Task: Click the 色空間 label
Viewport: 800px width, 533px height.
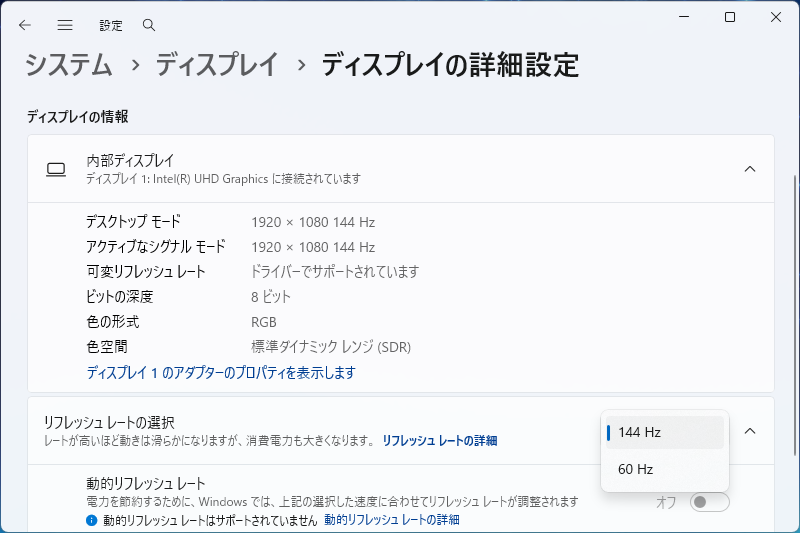Action: [x=107, y=347]
